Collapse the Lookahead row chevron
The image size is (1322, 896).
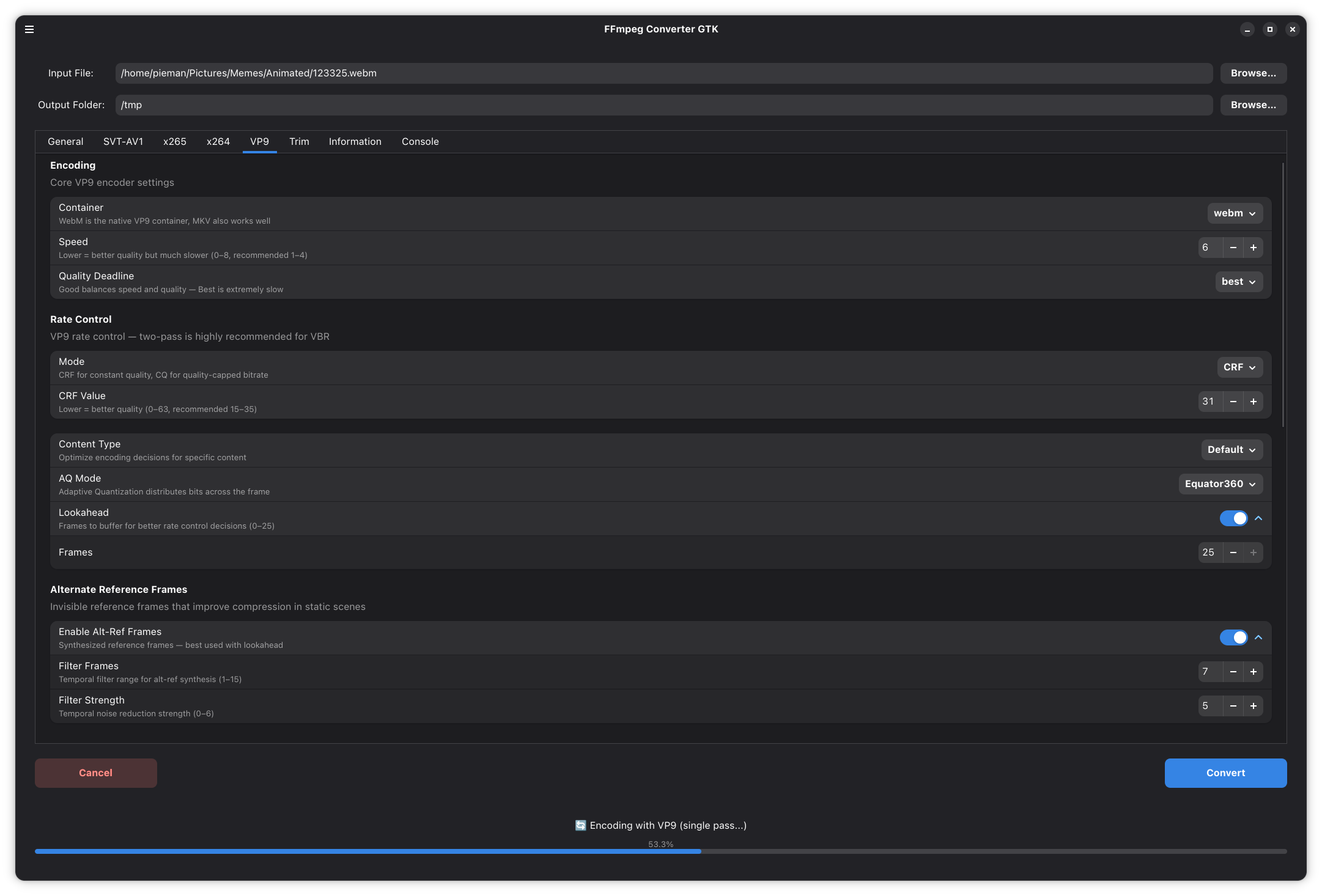pos(1258,518)
